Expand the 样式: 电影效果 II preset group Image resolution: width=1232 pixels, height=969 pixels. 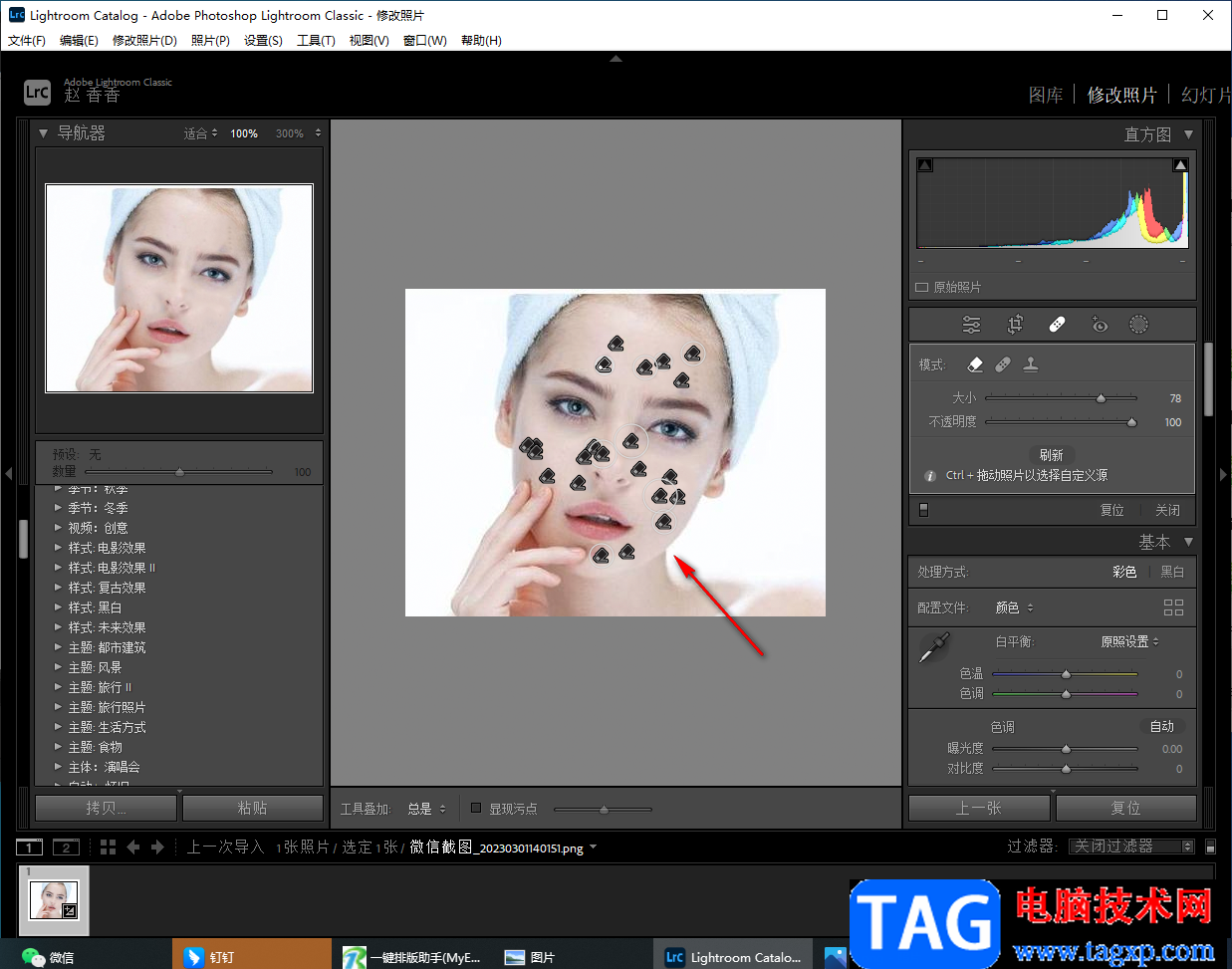(58, 568)
